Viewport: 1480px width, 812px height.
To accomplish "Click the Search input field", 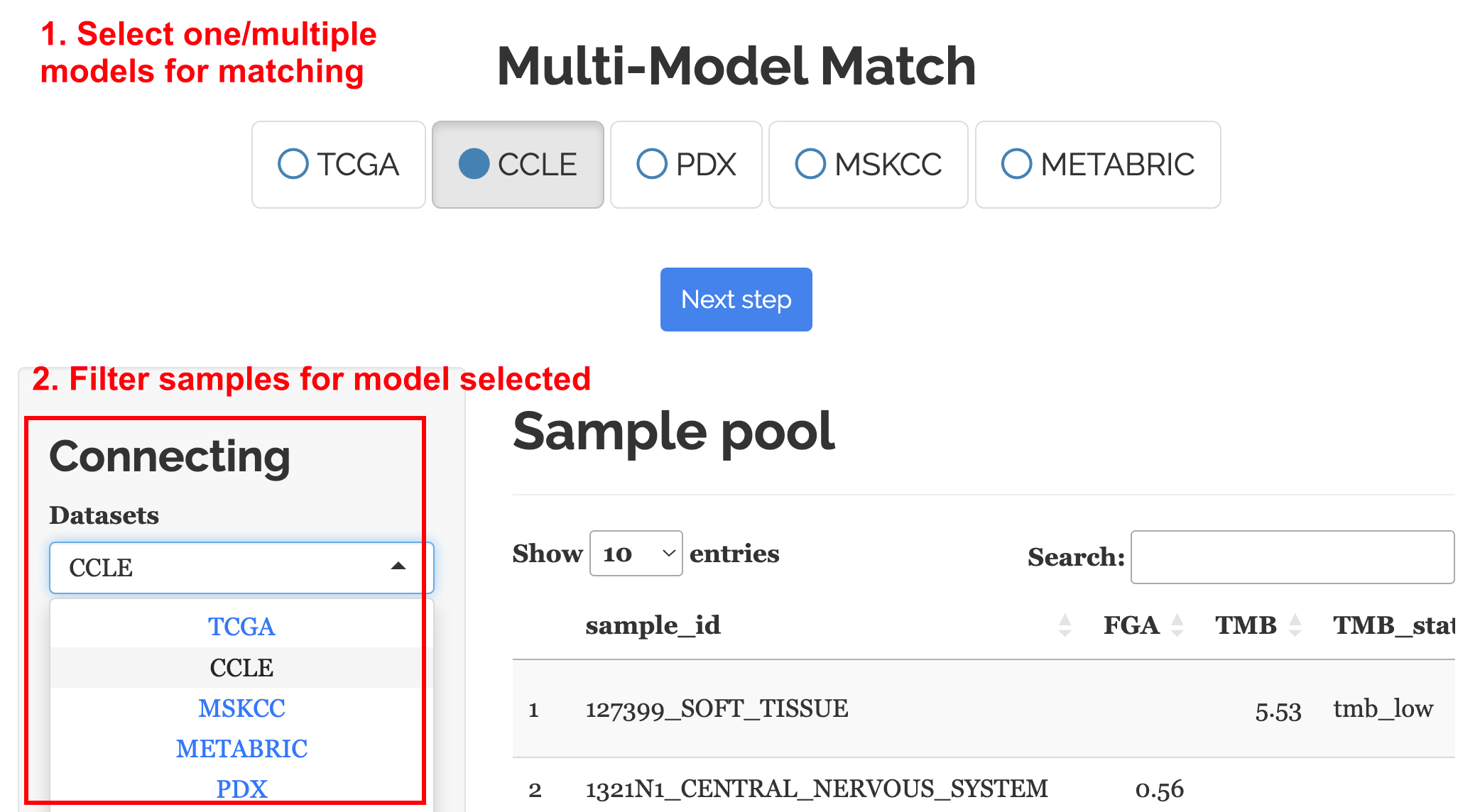I will pos(1292,557).
